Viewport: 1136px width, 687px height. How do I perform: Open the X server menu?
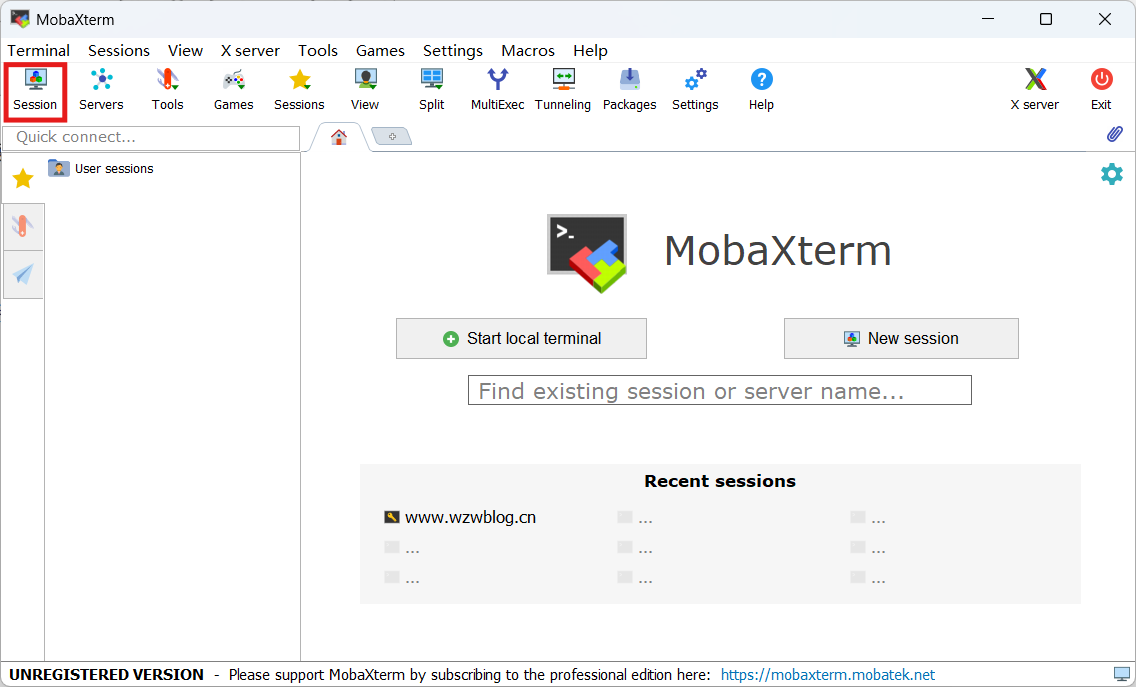point(250,50)
